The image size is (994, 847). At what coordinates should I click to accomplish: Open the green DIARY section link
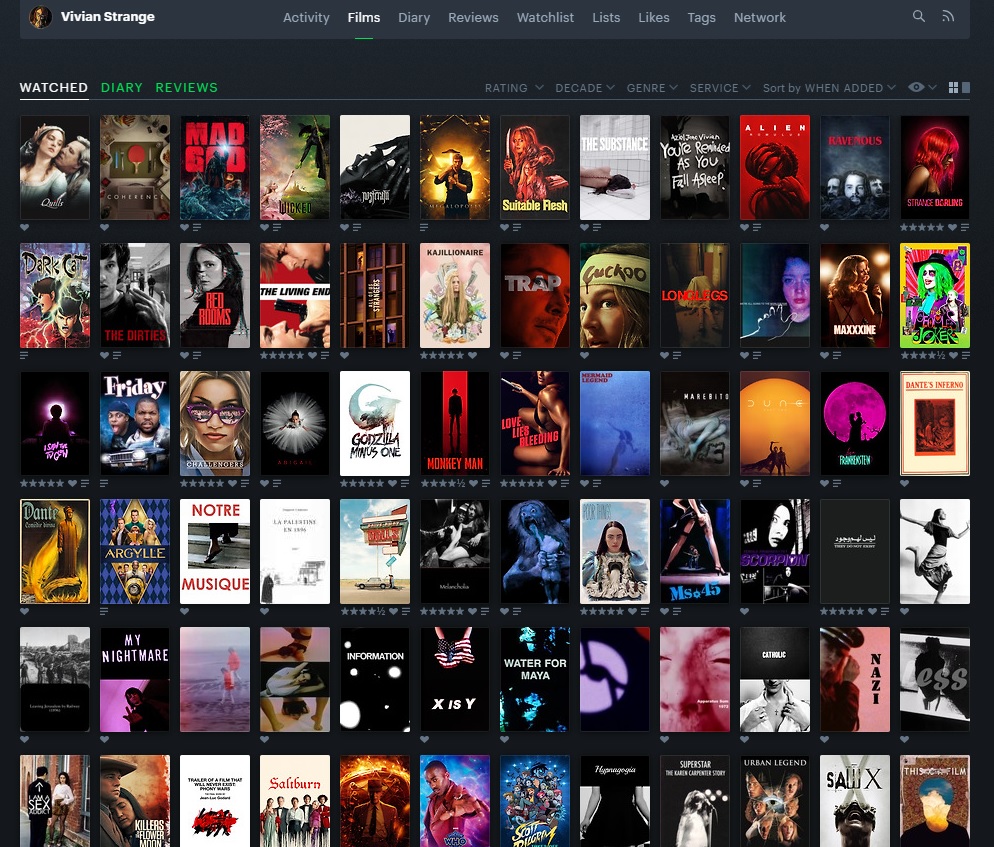pyautogui.click(x=122, y=87)
